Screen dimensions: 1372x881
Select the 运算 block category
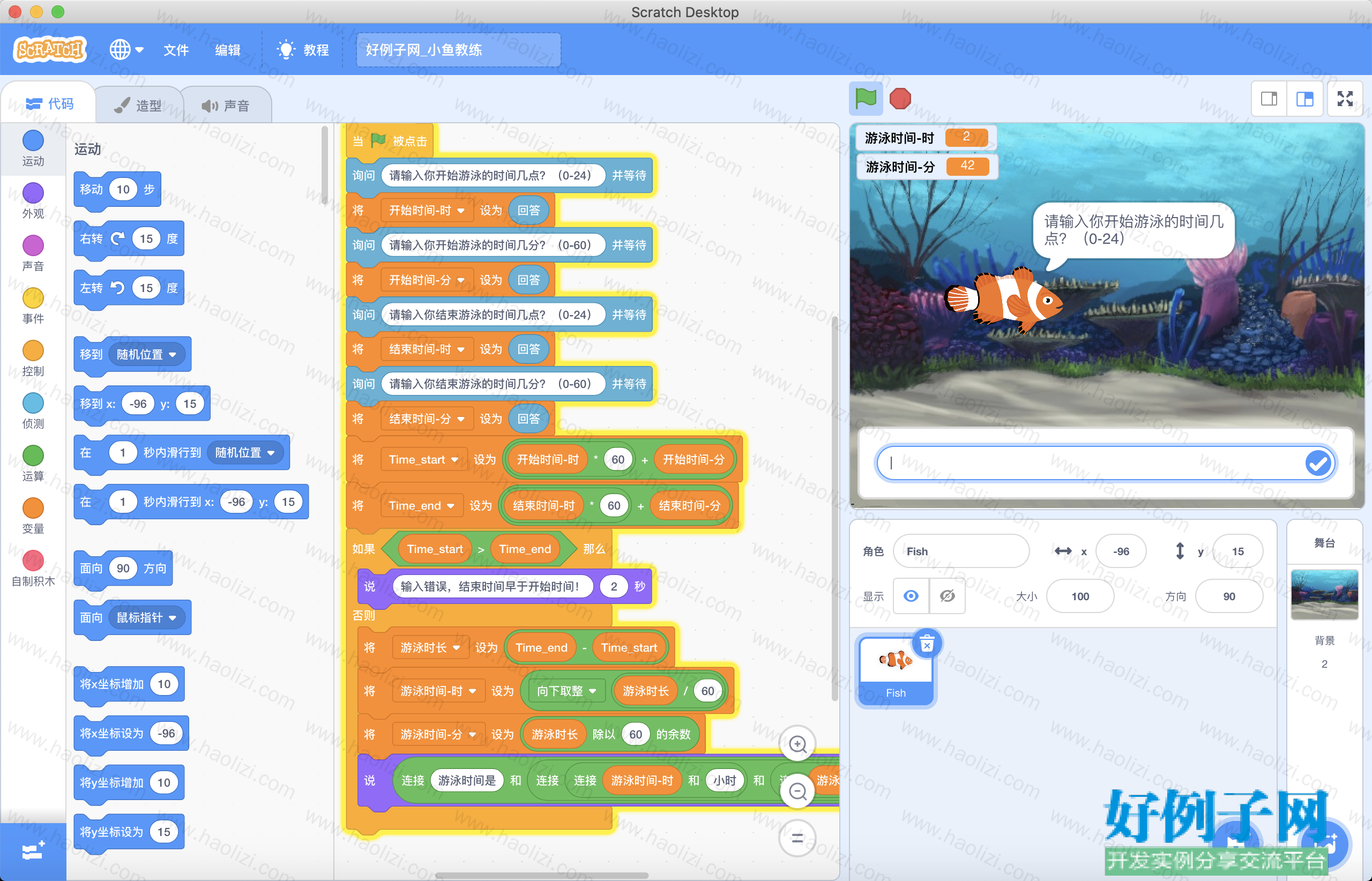click(33, 464)
